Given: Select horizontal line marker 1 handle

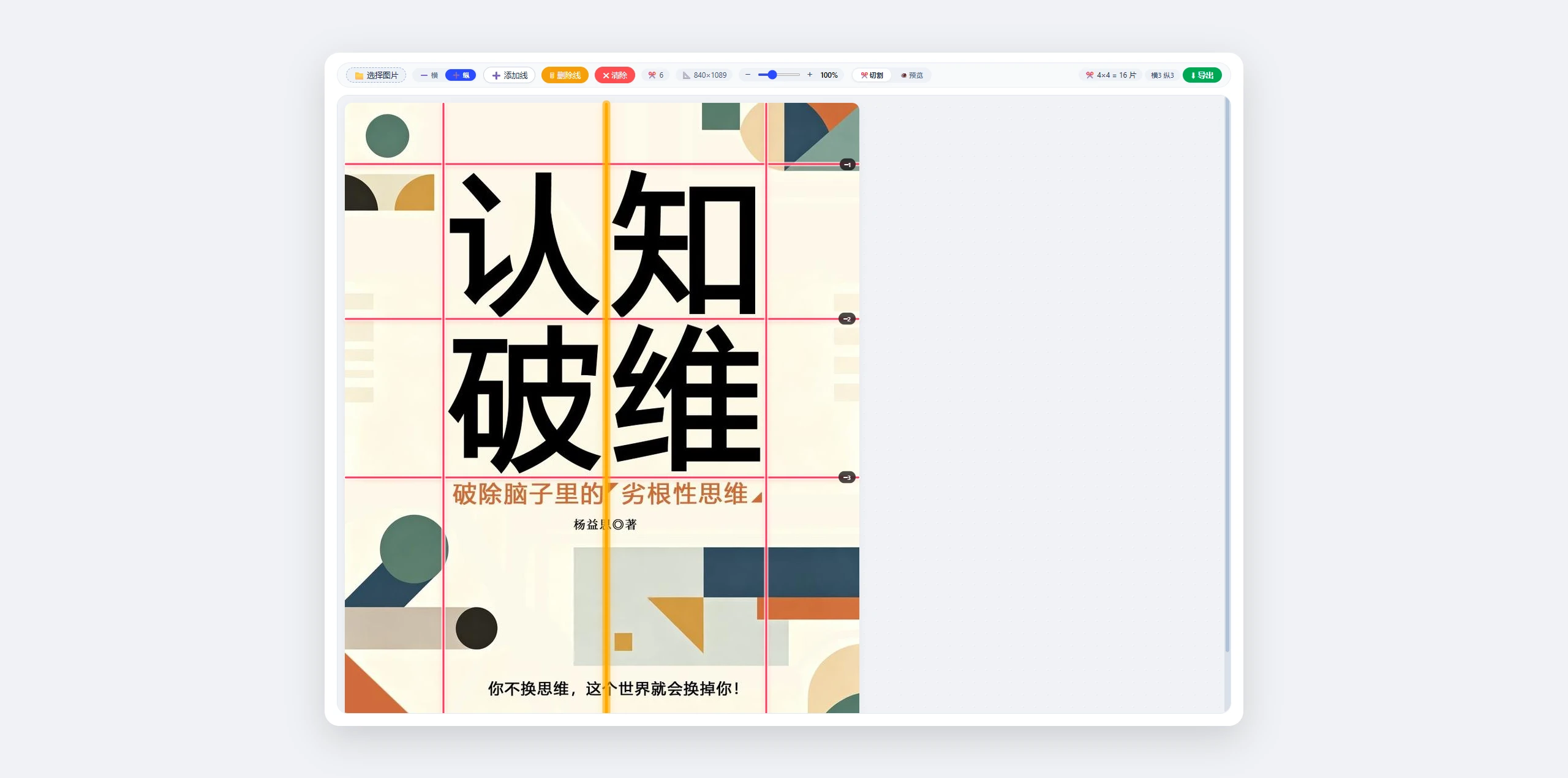Looking at the screenshot, I should (x=848, y=165).
